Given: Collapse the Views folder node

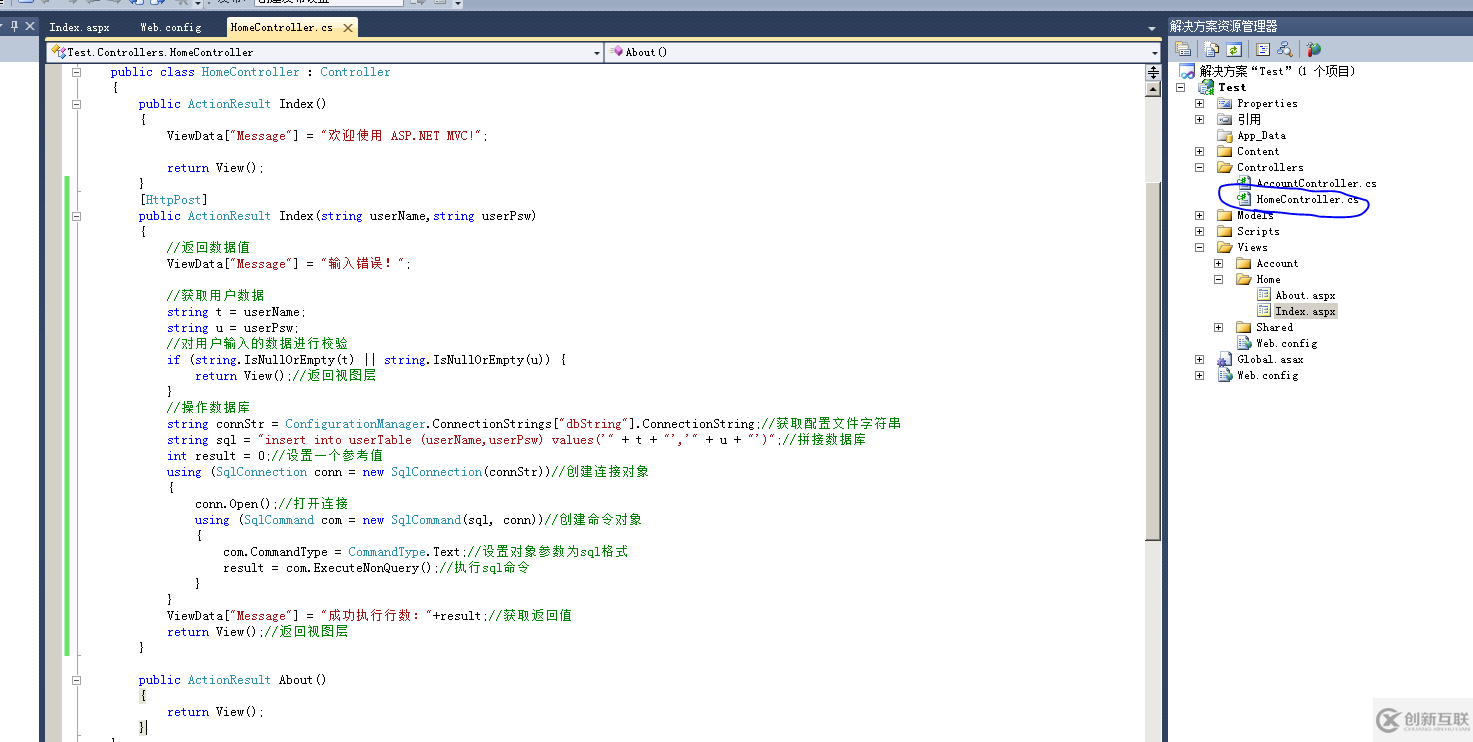Looking at the screenshot, I should [x=1199, y=247].
